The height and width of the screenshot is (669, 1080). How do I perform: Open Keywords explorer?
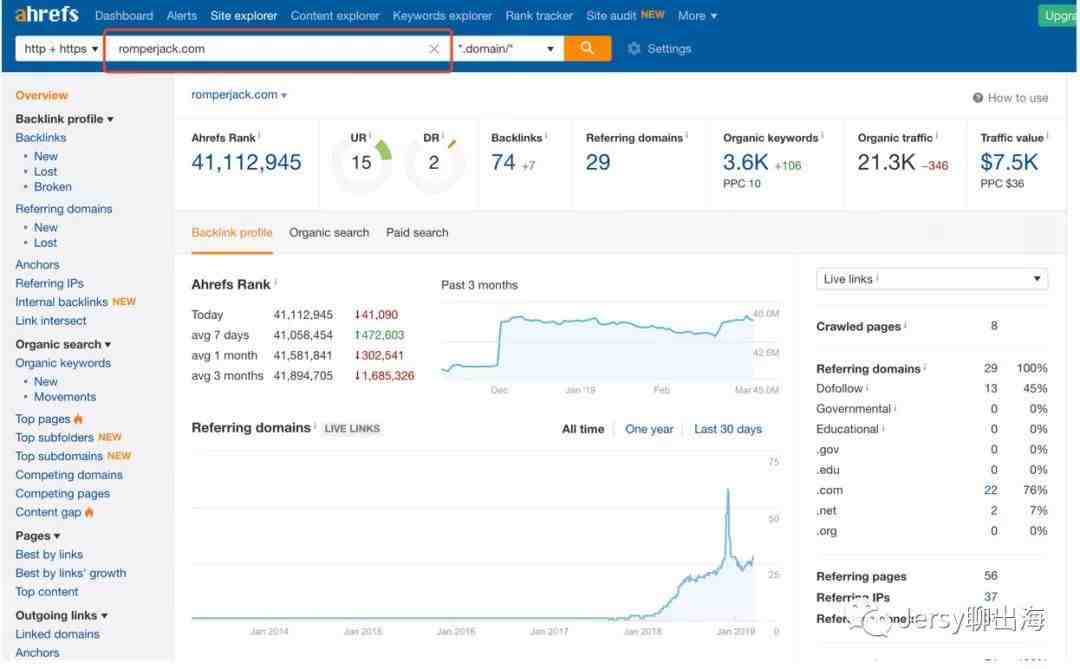(442, 15)
